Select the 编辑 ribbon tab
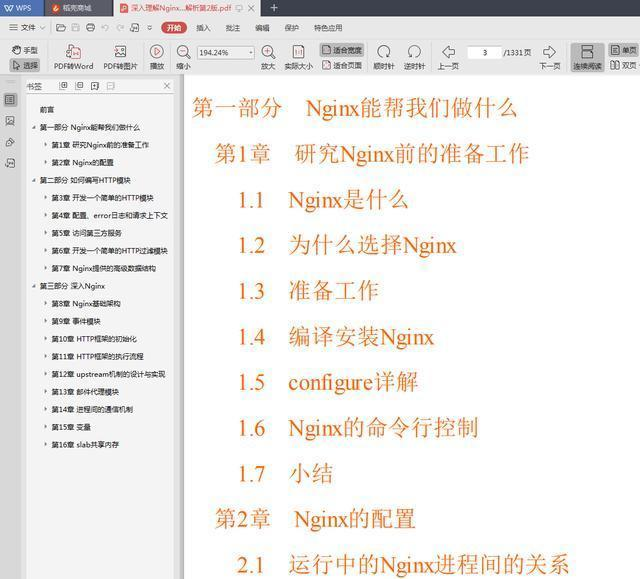640x579 pixels. [x=262, y=28]
